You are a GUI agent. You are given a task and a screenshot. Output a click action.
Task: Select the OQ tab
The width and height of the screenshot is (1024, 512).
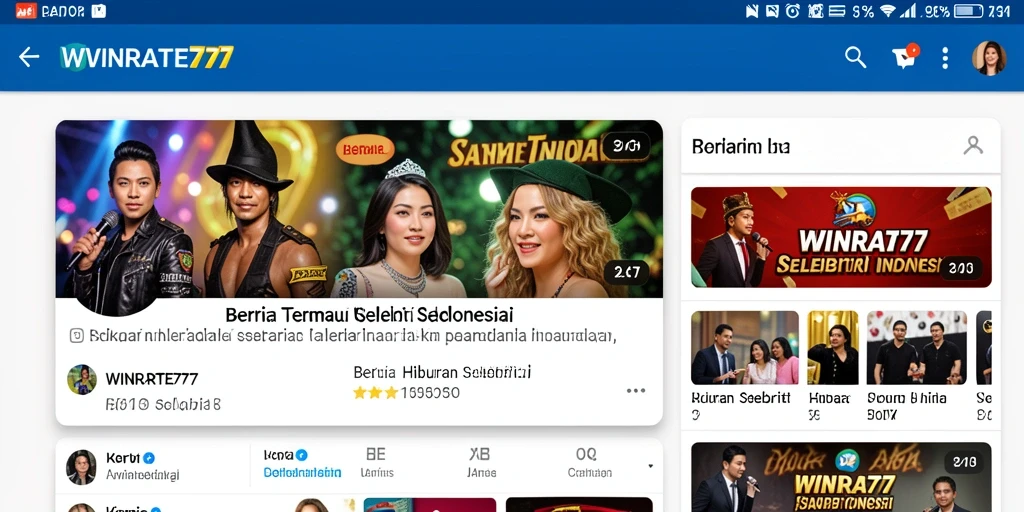[589, 462]
